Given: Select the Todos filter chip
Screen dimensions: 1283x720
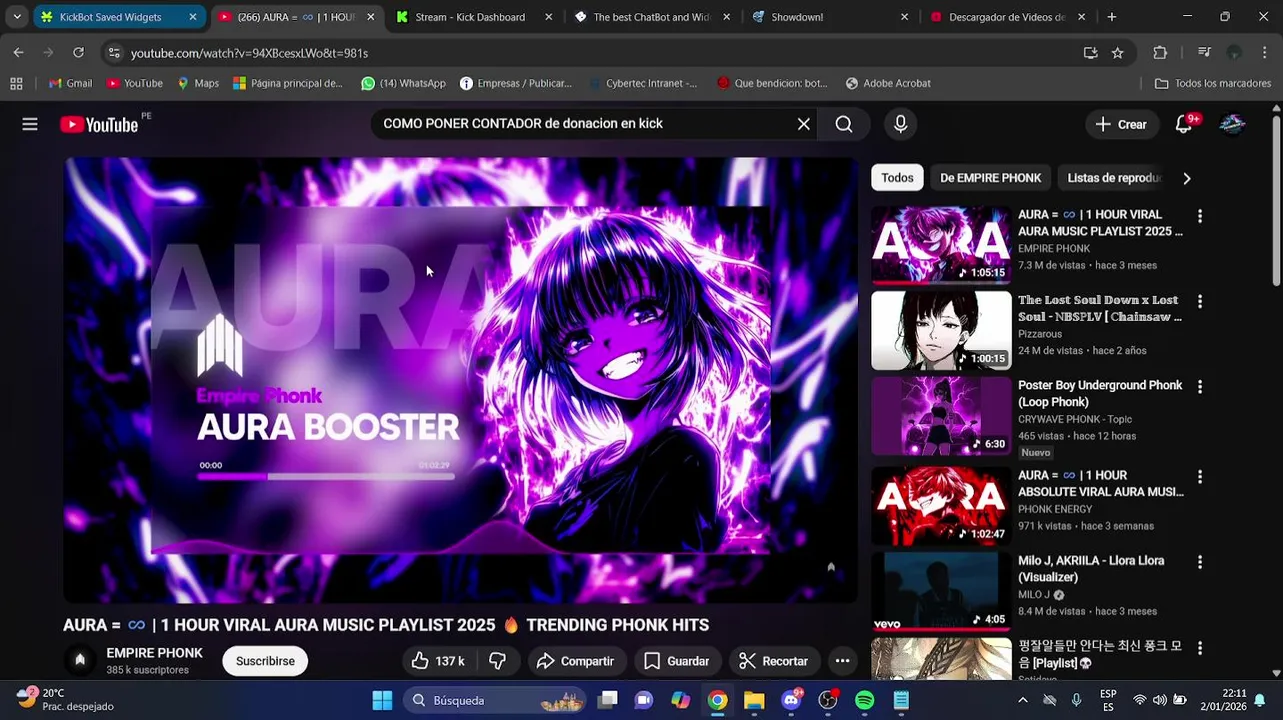Looking at the screenshot, I should pos(897,178).
